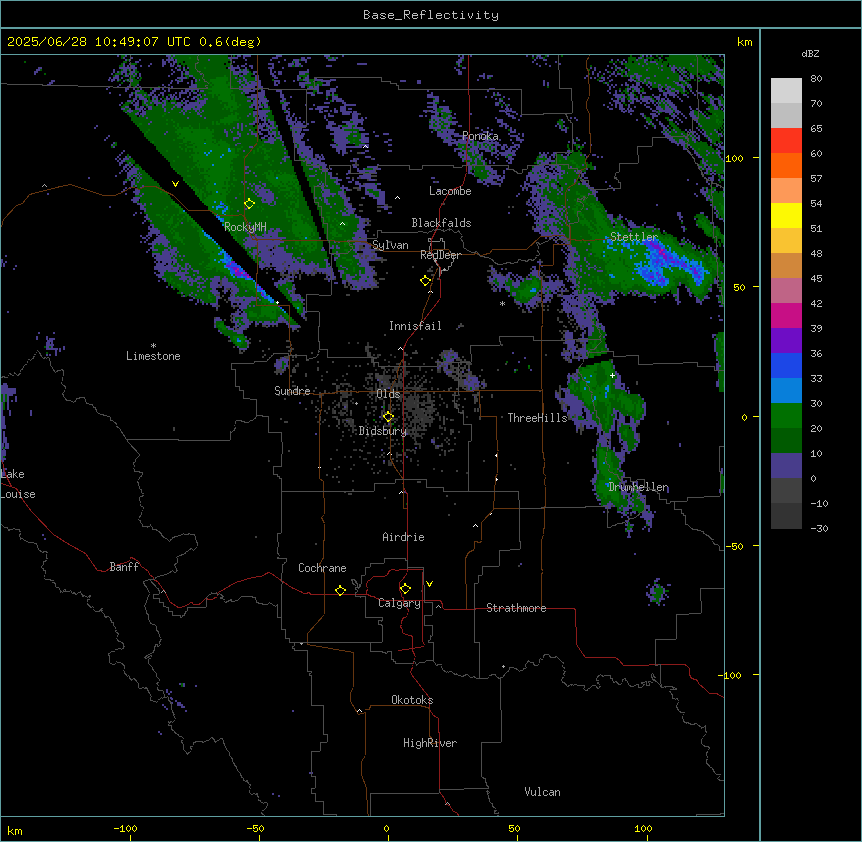Select the white plus marker north of Drumheller
862x842 pixels.
click(612, 375)
